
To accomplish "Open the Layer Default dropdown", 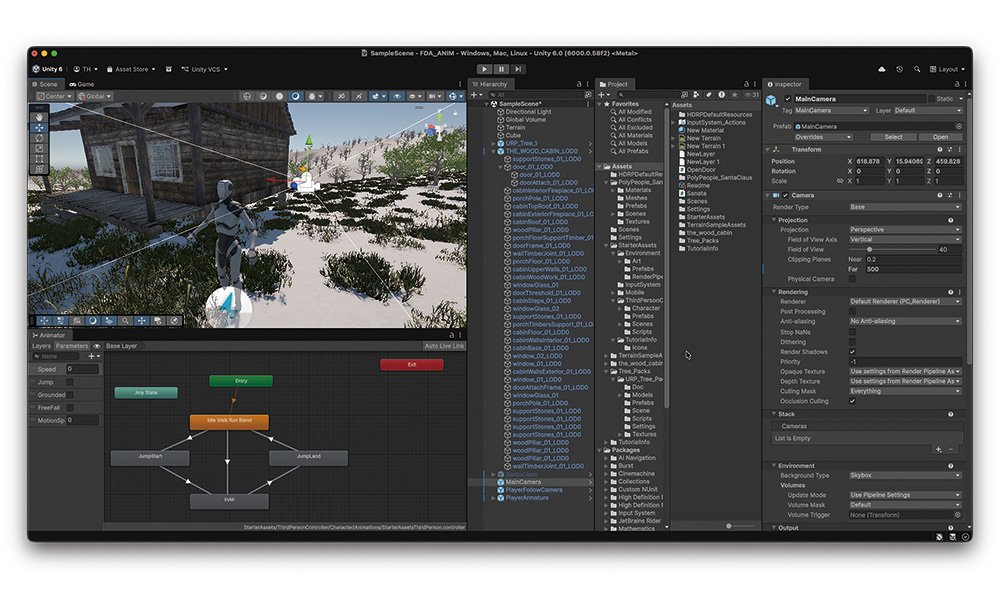I will click(928, 110).
